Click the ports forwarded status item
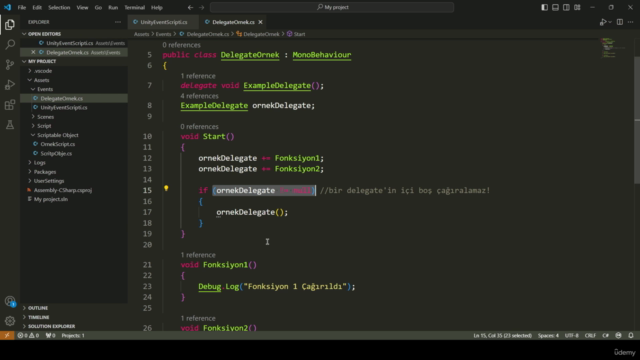Image resolution: width=640 pixels, height=360 pixels. pyautogui.click(x=50, y=336)
